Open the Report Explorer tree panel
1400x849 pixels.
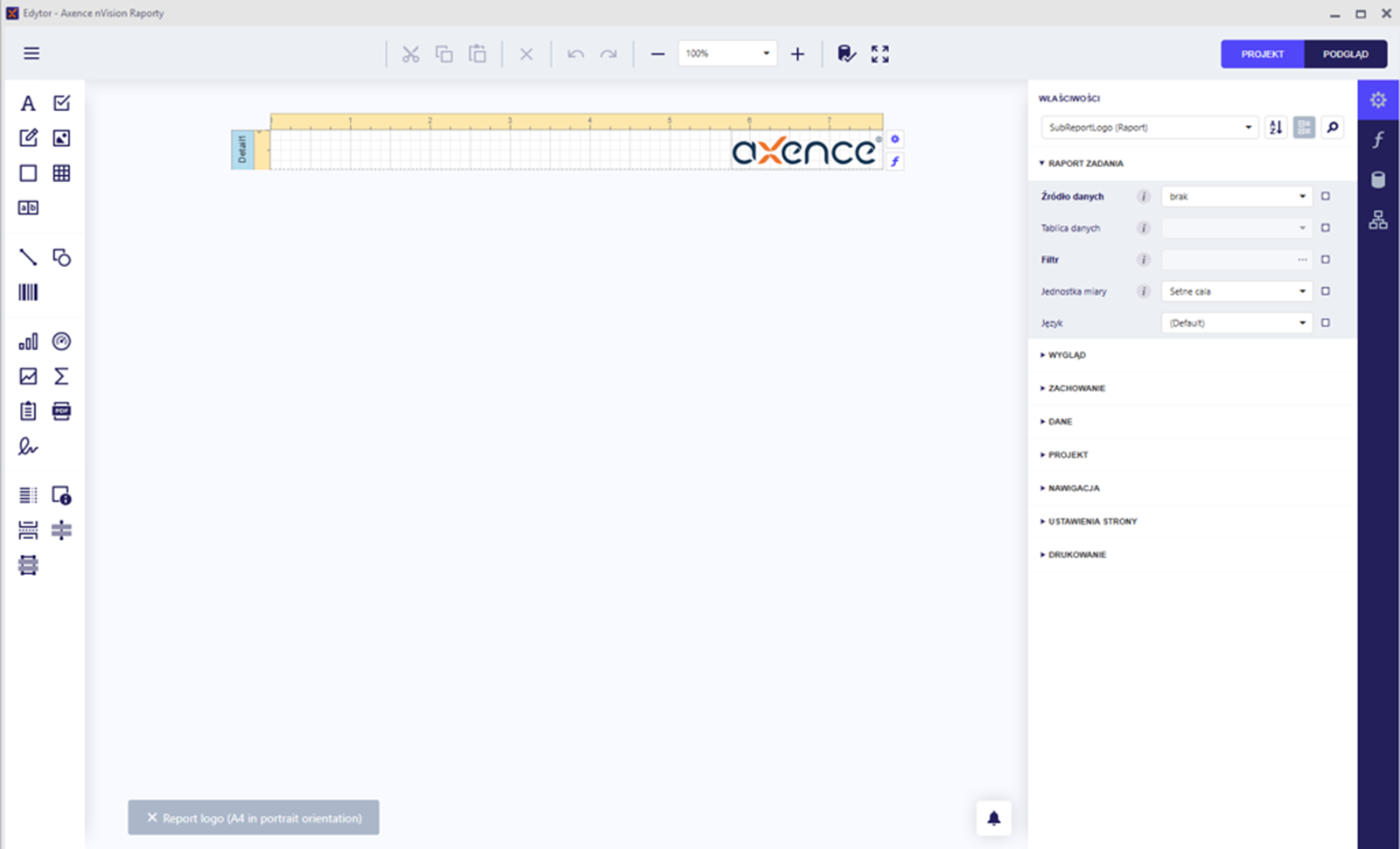click(x=1378, y=220)
